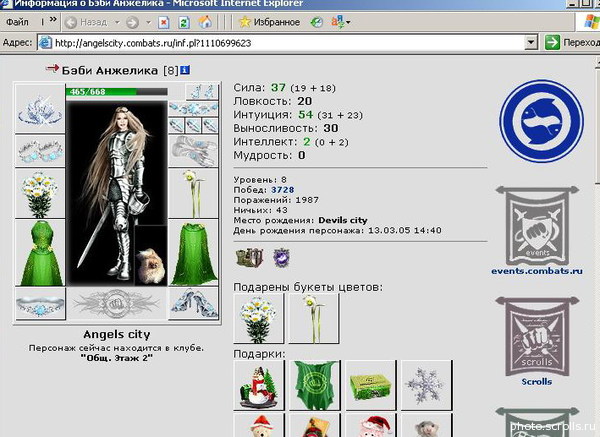Screen dimensions: 600x437
Task: Click the character portrait in armor
Action: click(117, 193)
